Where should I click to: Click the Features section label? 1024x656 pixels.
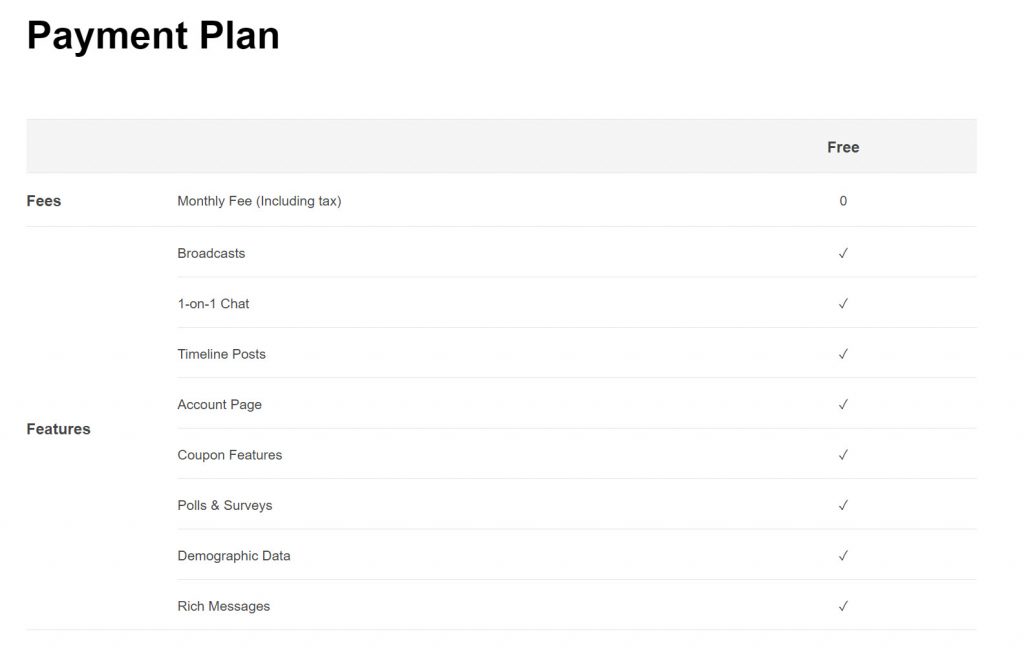58,429
